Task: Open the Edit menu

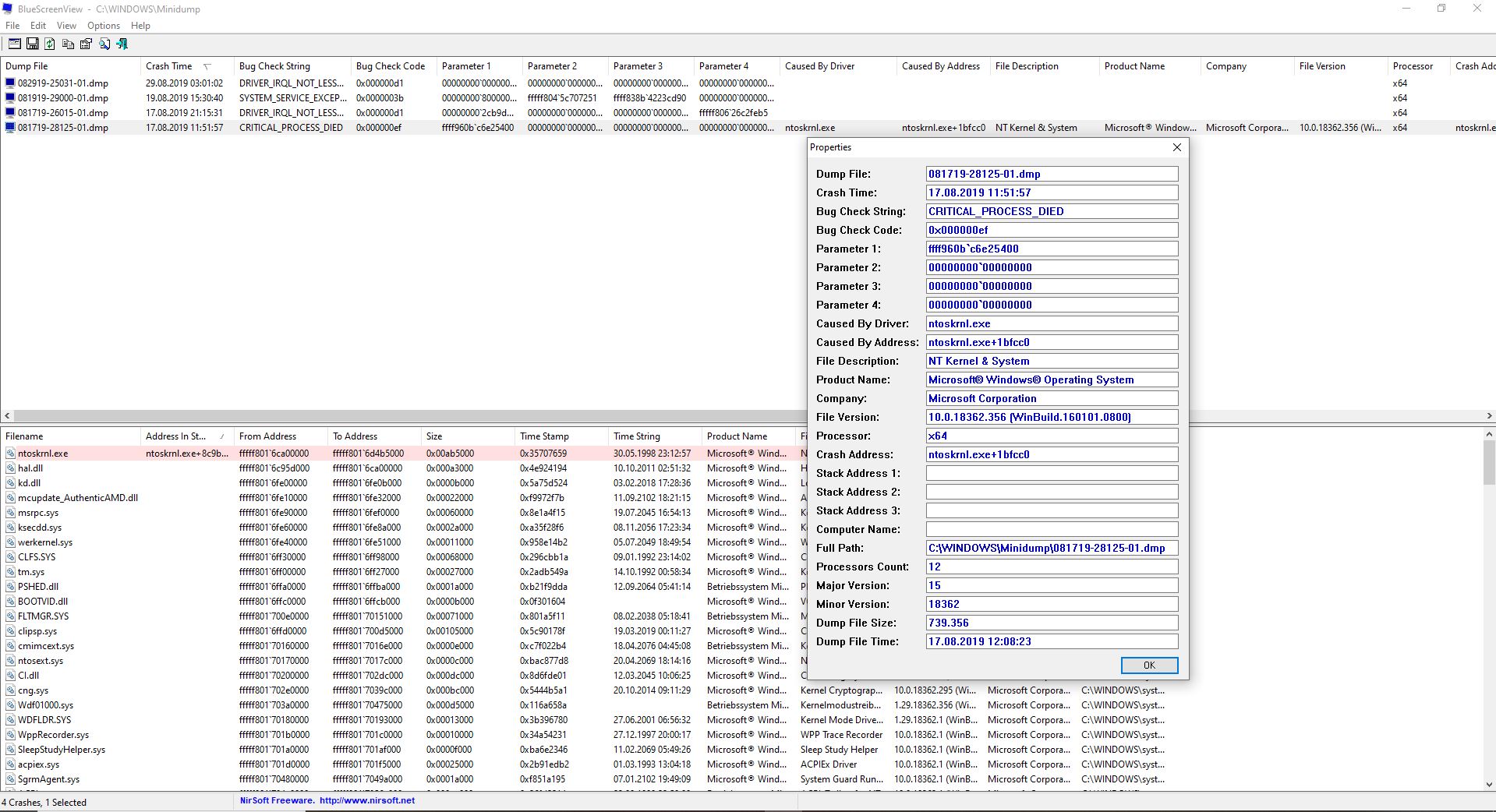Action: [x=38, y=26]
